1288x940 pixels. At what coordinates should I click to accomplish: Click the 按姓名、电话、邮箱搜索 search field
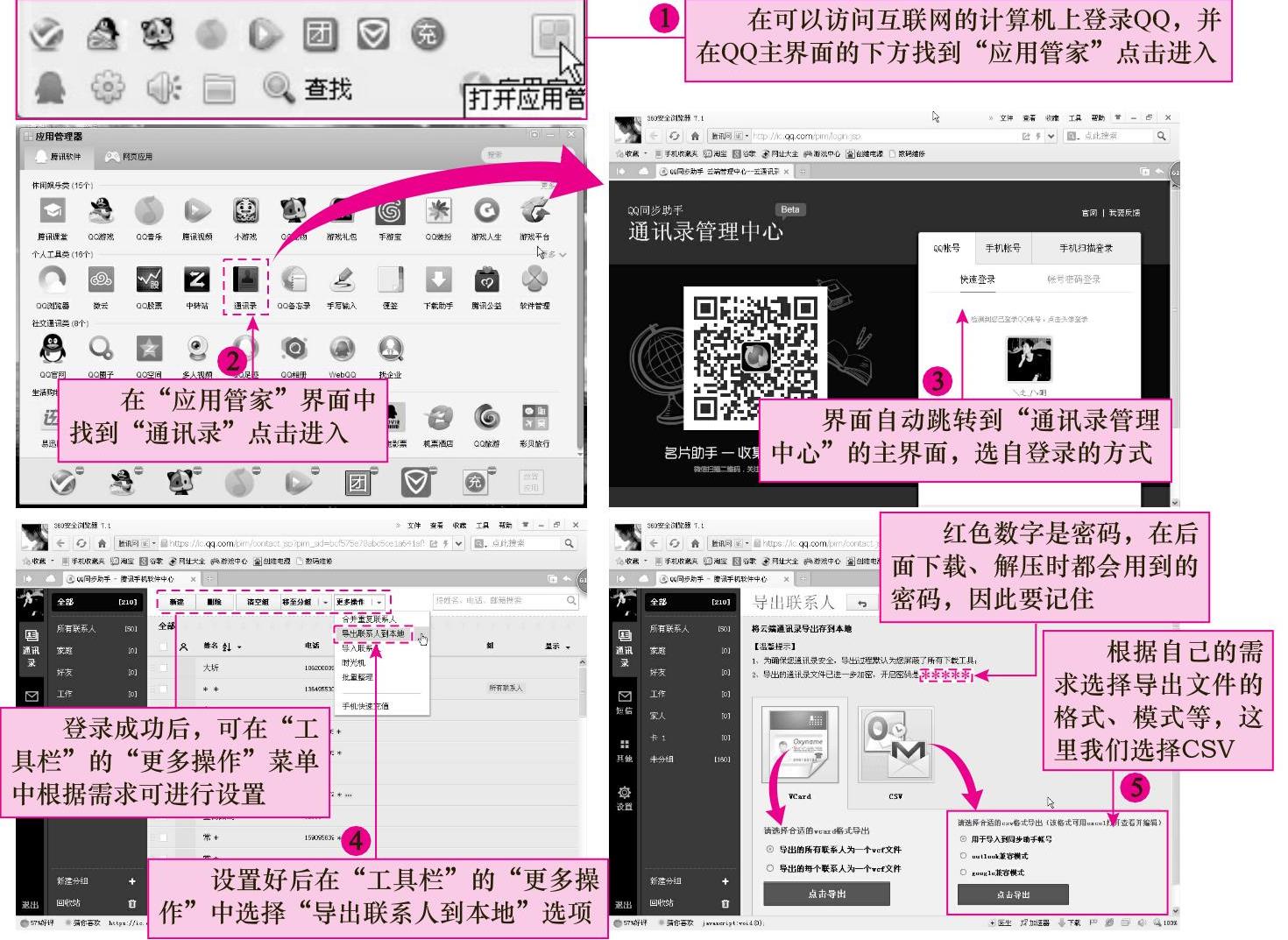(506, 601)
